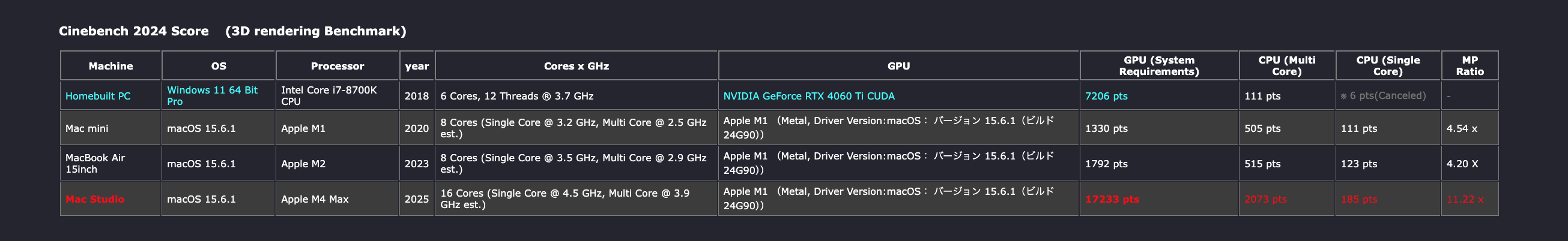This screenshot has width=1568, height=241.
Task: Click the Processor column header
Action: [x=338, y=65]
